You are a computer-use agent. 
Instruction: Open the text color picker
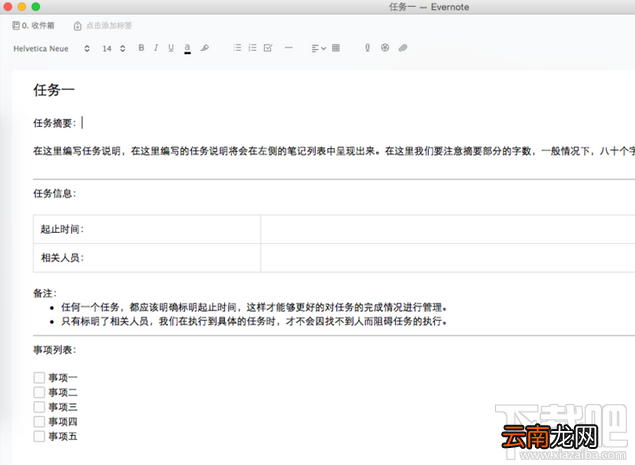click(187, 48)
